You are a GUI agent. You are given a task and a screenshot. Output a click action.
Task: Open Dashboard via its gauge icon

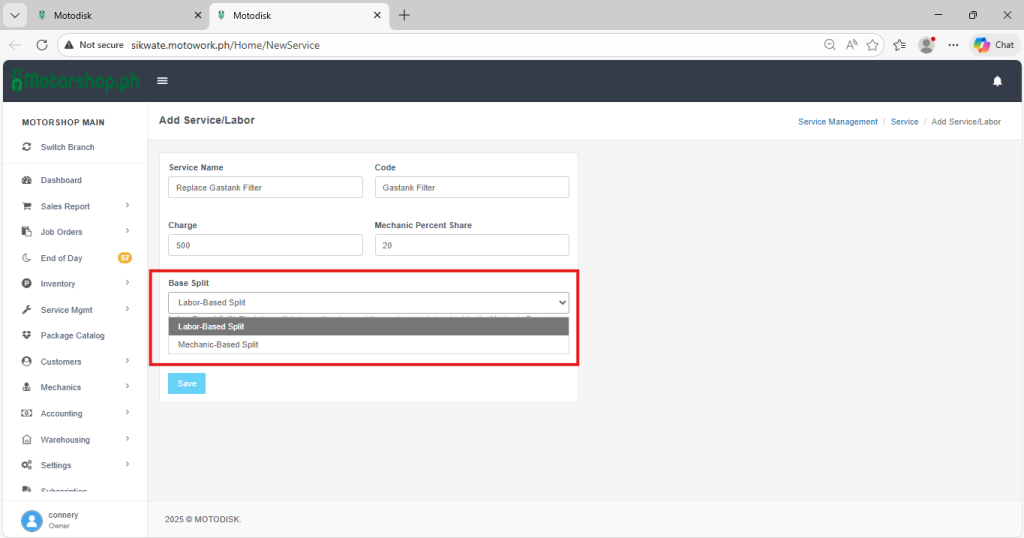27,180
